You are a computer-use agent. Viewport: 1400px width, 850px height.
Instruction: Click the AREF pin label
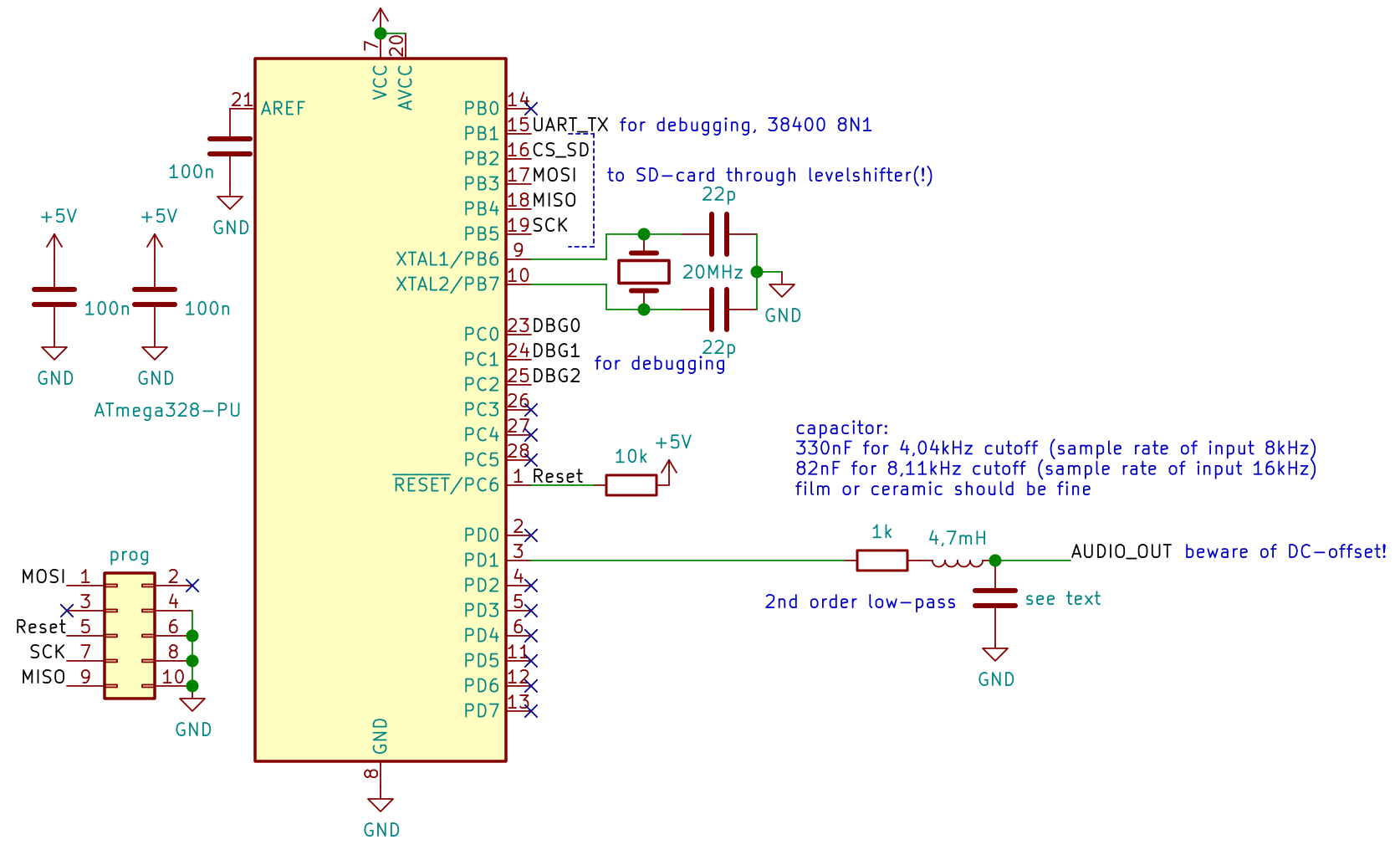coord(283,109)
